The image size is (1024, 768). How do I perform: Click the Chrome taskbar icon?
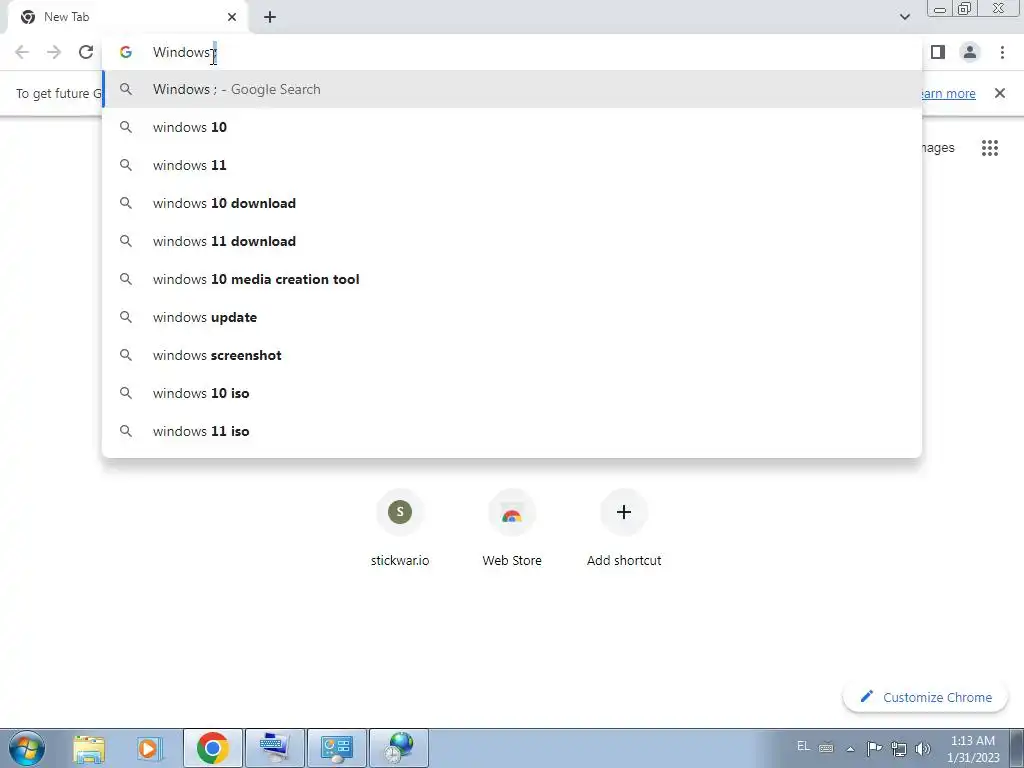(x=213, y=748)
